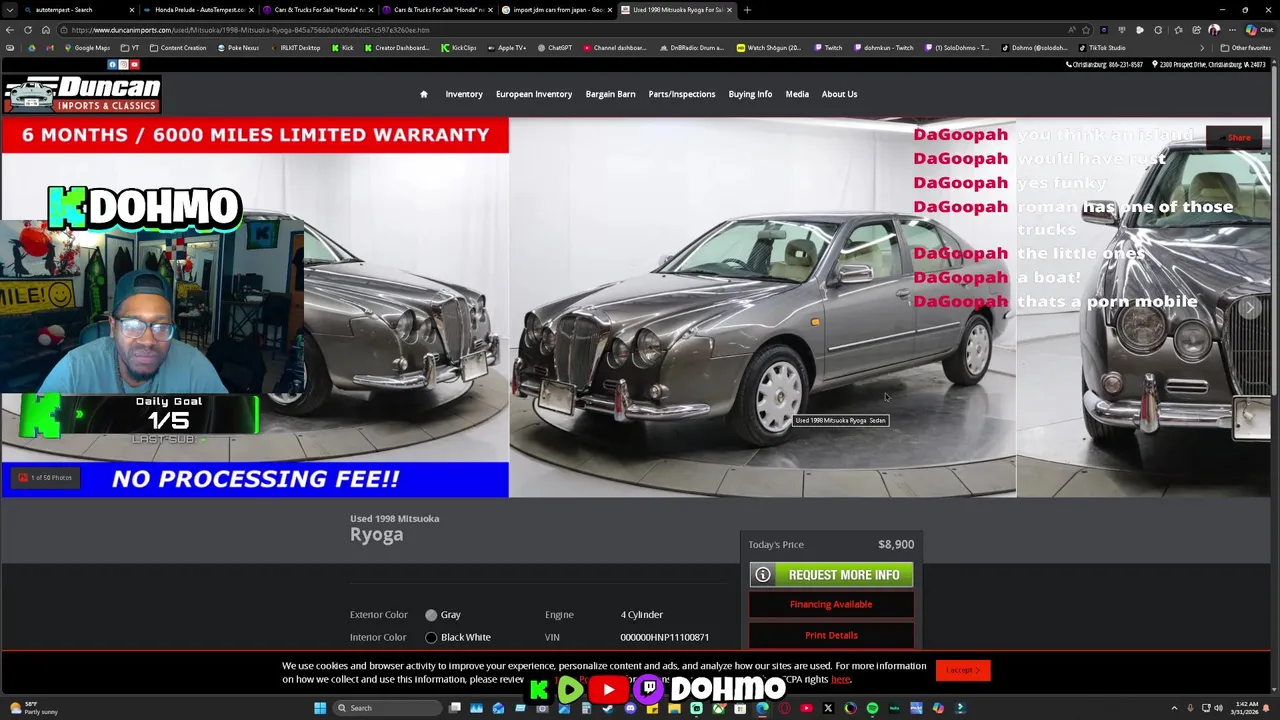Switch to import jdm cars tab
1280x720 pixels.
tap(557, 10)
